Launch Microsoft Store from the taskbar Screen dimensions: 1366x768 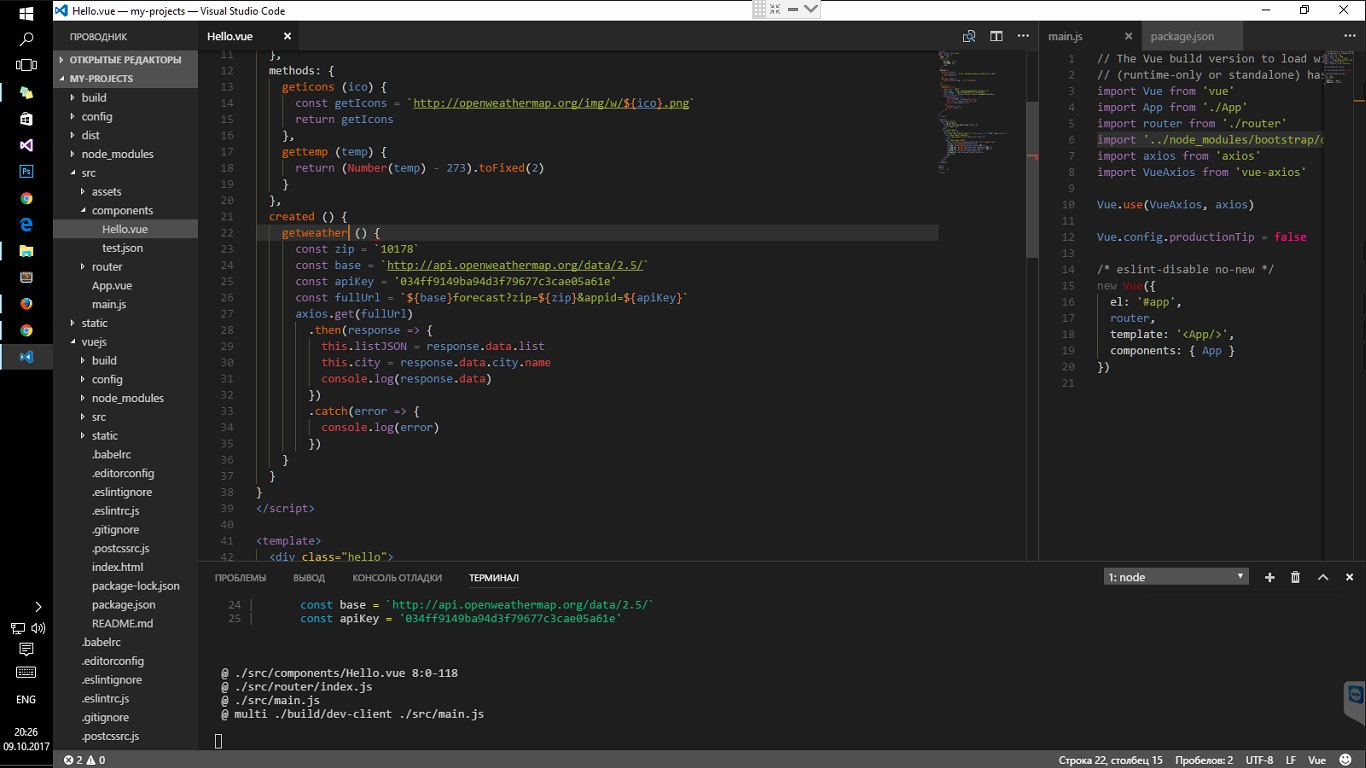[27, 119]
